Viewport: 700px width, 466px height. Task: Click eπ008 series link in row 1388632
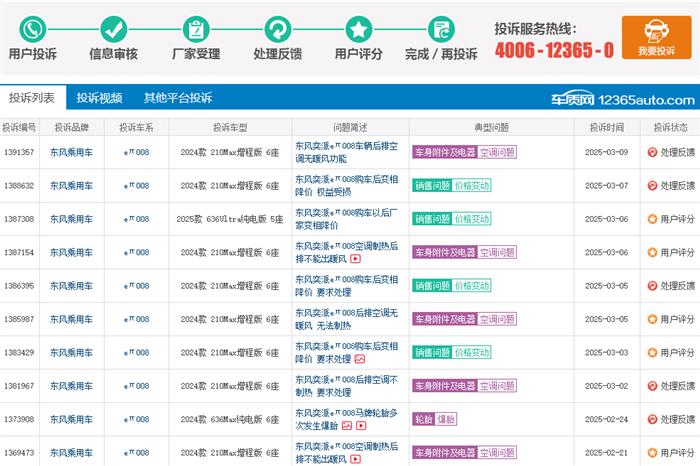coord(137,186)
